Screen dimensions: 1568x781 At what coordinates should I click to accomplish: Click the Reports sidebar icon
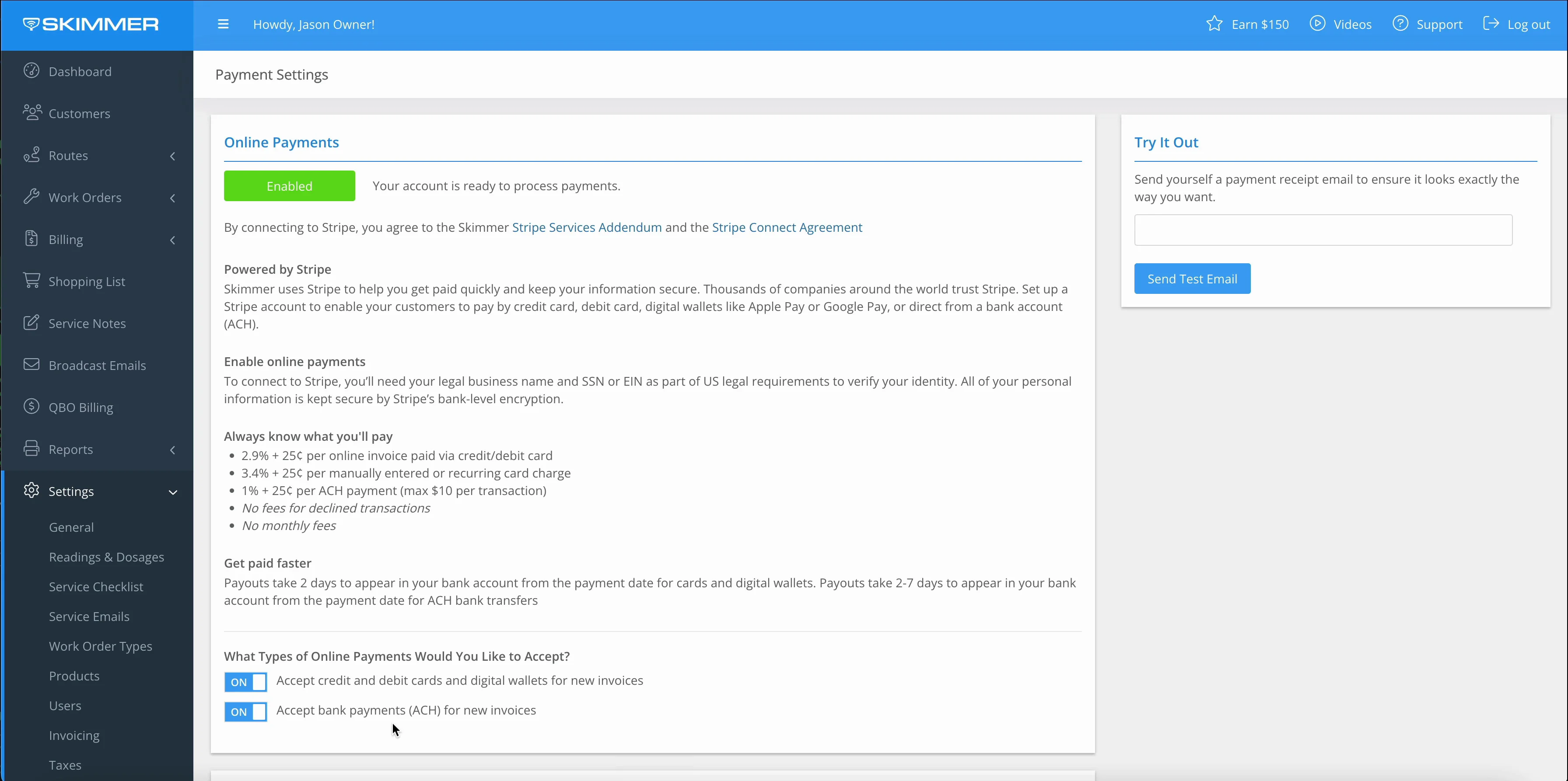[x=32, y=448]
